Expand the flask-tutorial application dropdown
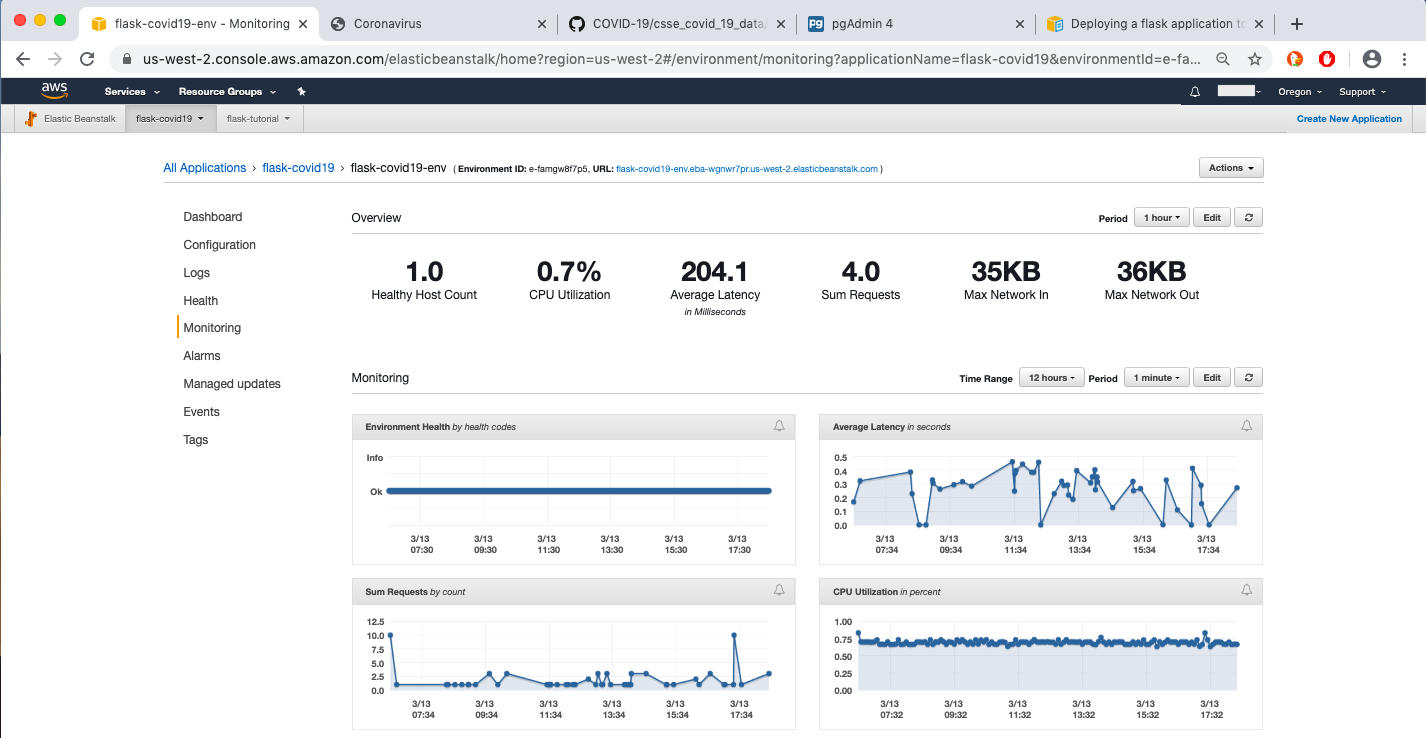Screen dimensions: 1426x738 258,119
